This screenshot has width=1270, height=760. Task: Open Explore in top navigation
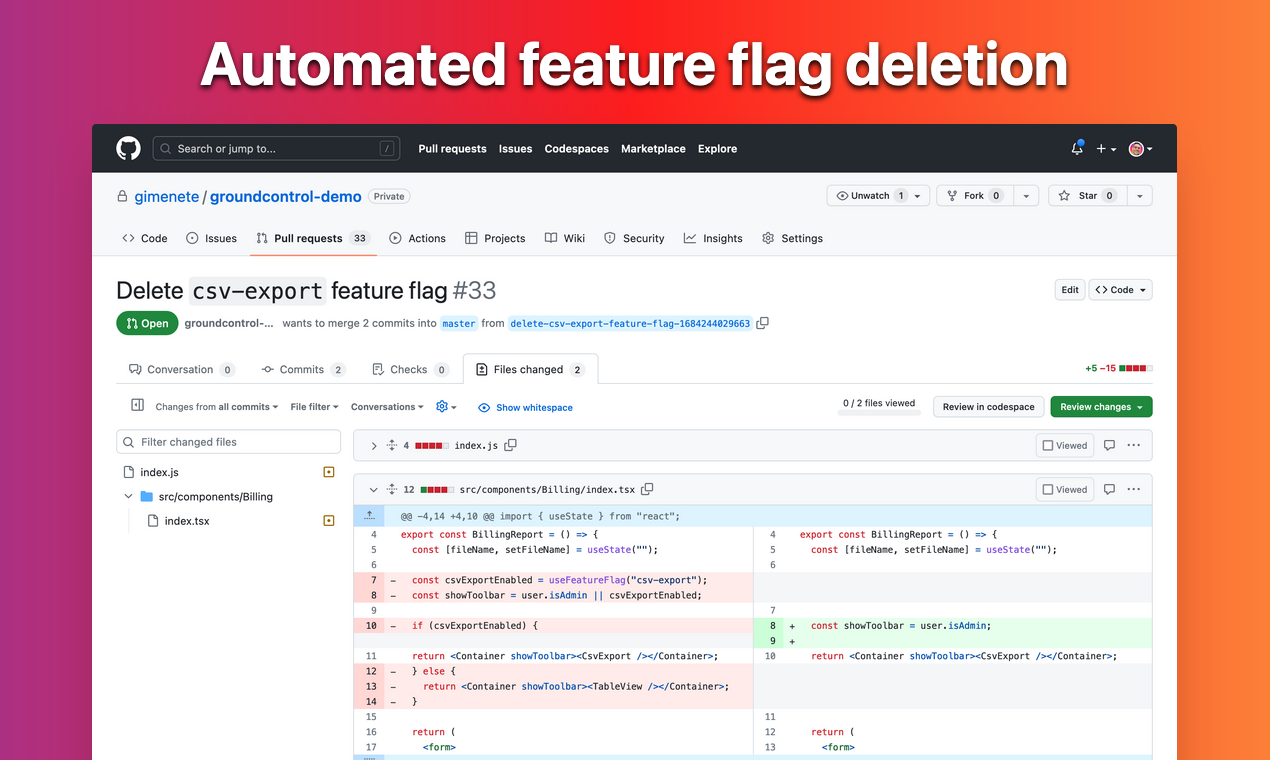pyautogui.click(x=717, y=149)
